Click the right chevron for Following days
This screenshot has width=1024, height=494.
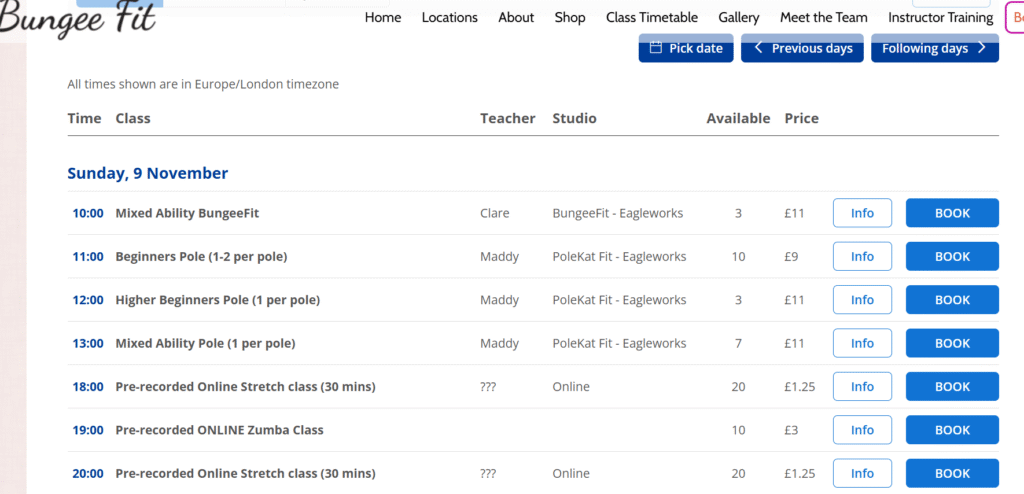[x=982, y=48]
